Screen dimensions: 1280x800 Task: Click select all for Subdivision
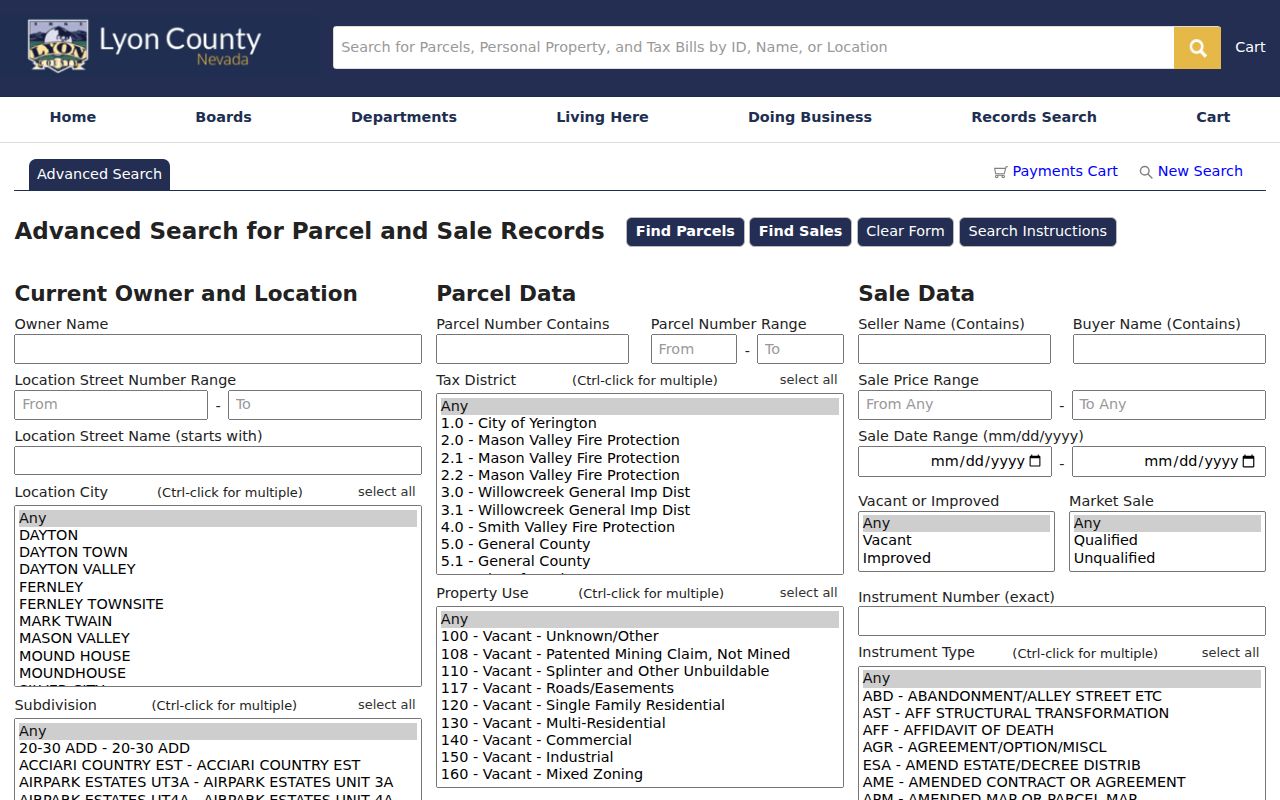click(x=387, y=705)
